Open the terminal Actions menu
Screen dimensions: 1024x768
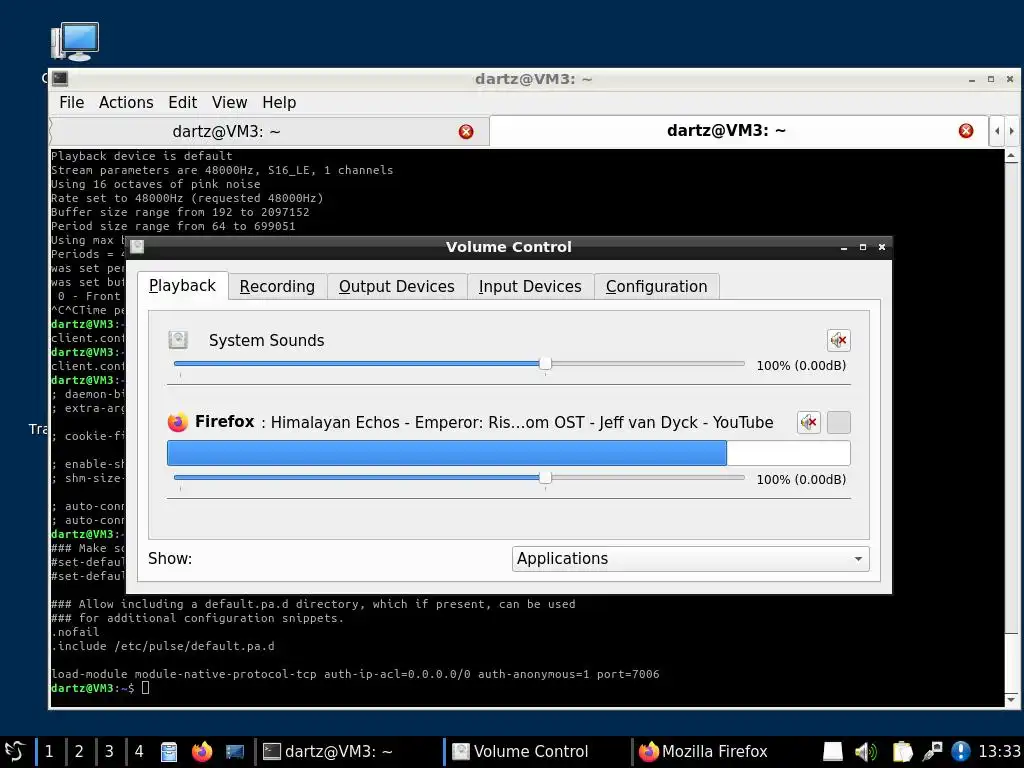126,103
